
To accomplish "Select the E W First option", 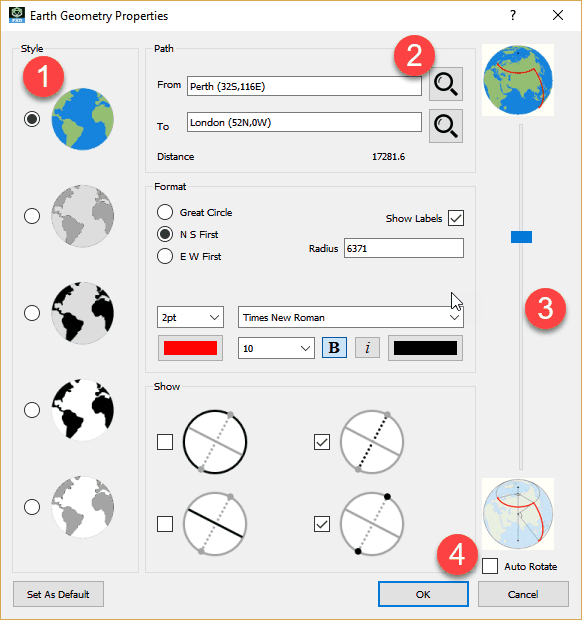I will pyautogui.click(x=165, y=256).
